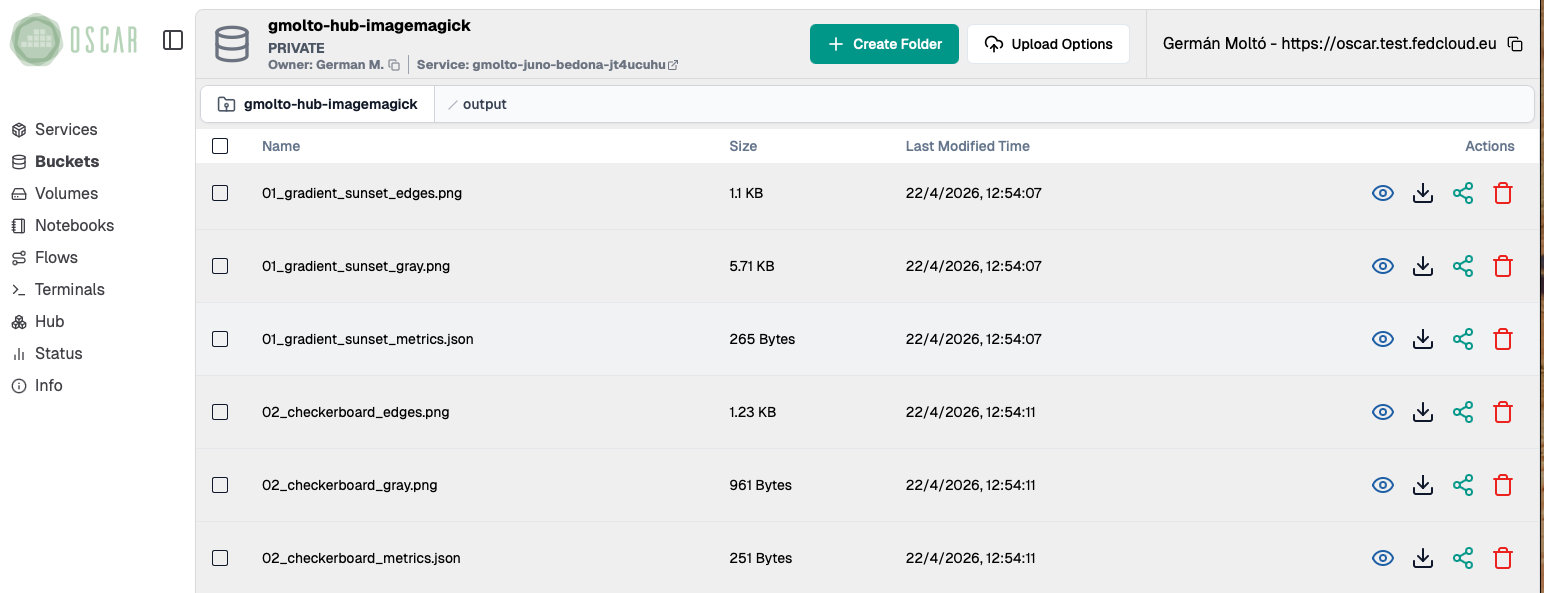1544x593 pixels.
Task: Copy the owner name icon
Action: (x=394, y=65)
